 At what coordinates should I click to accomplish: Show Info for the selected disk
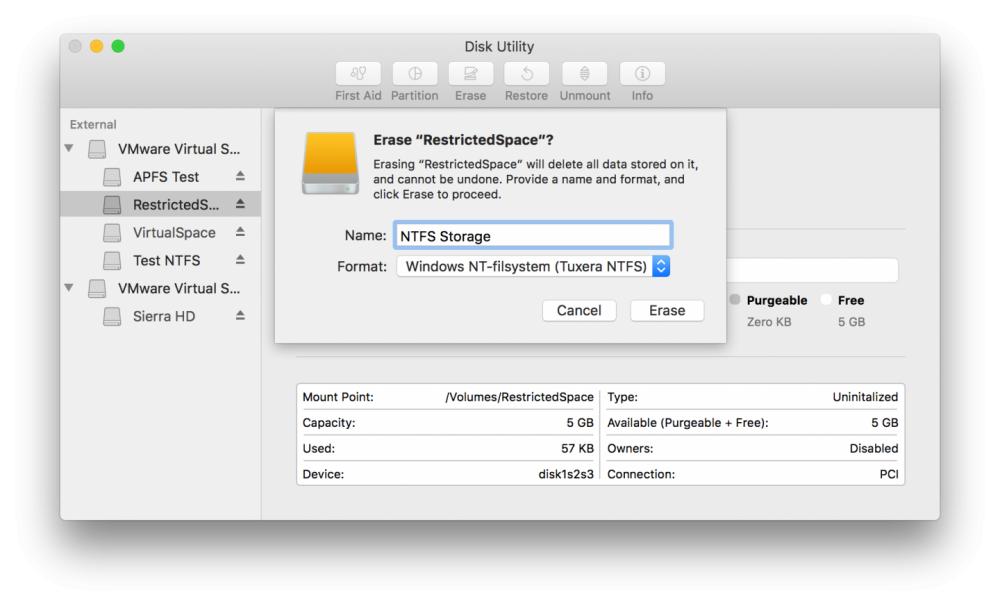641,79
